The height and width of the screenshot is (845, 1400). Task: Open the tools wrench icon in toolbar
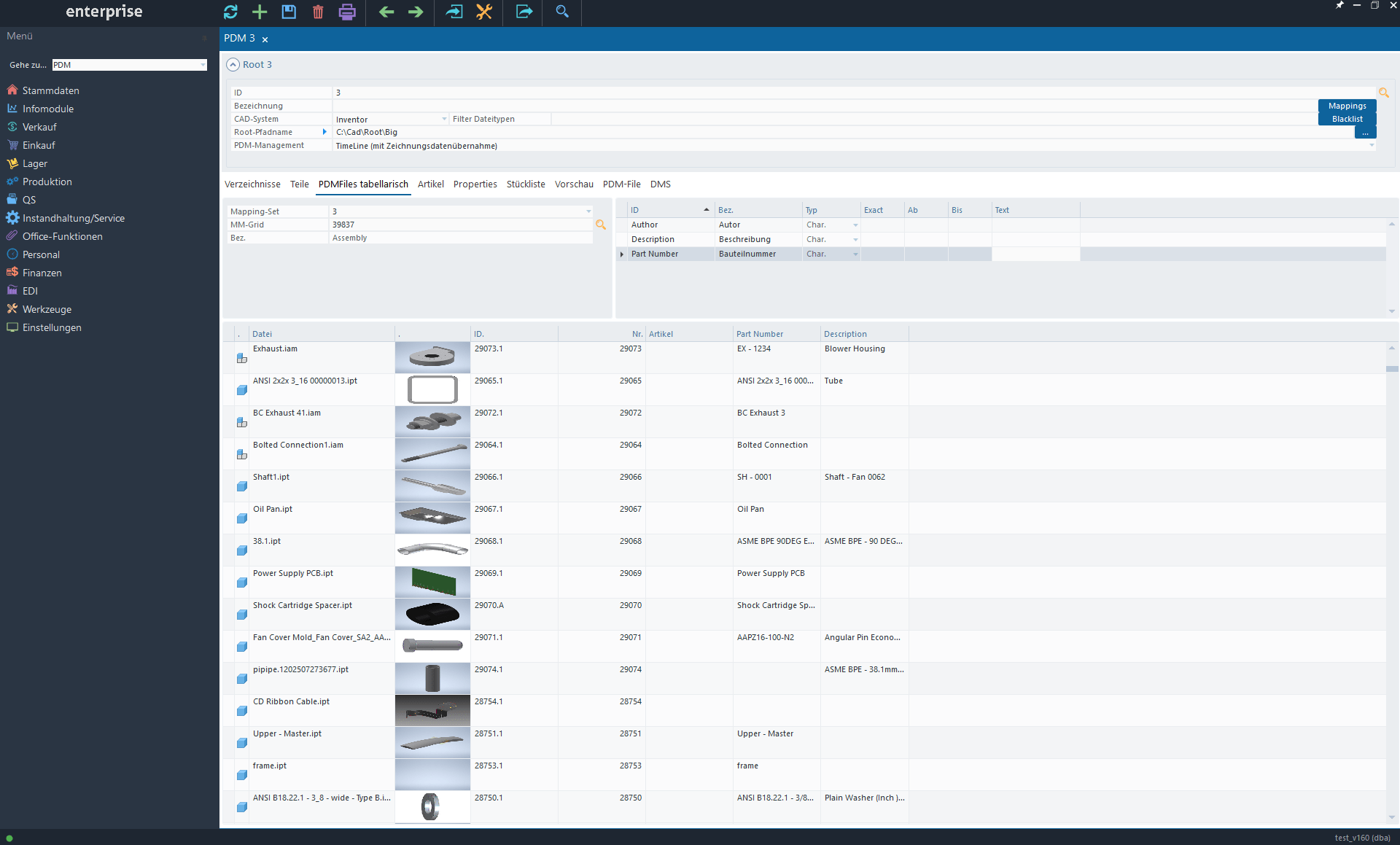tap(484, 12)
